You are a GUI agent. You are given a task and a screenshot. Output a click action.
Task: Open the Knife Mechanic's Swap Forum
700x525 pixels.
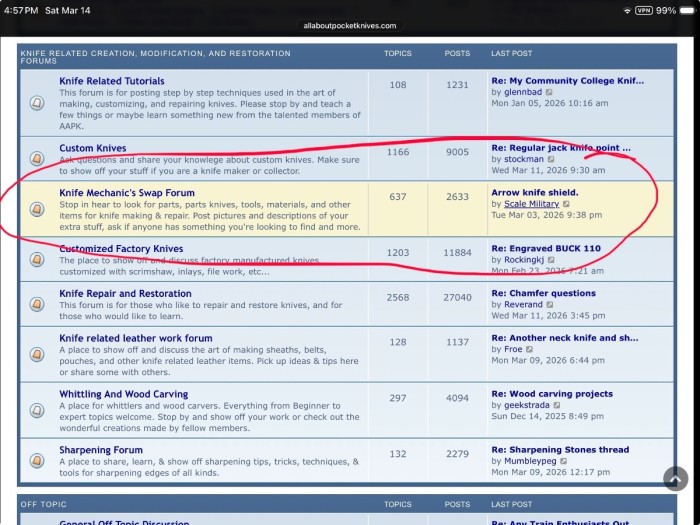[x=127, y=193]
